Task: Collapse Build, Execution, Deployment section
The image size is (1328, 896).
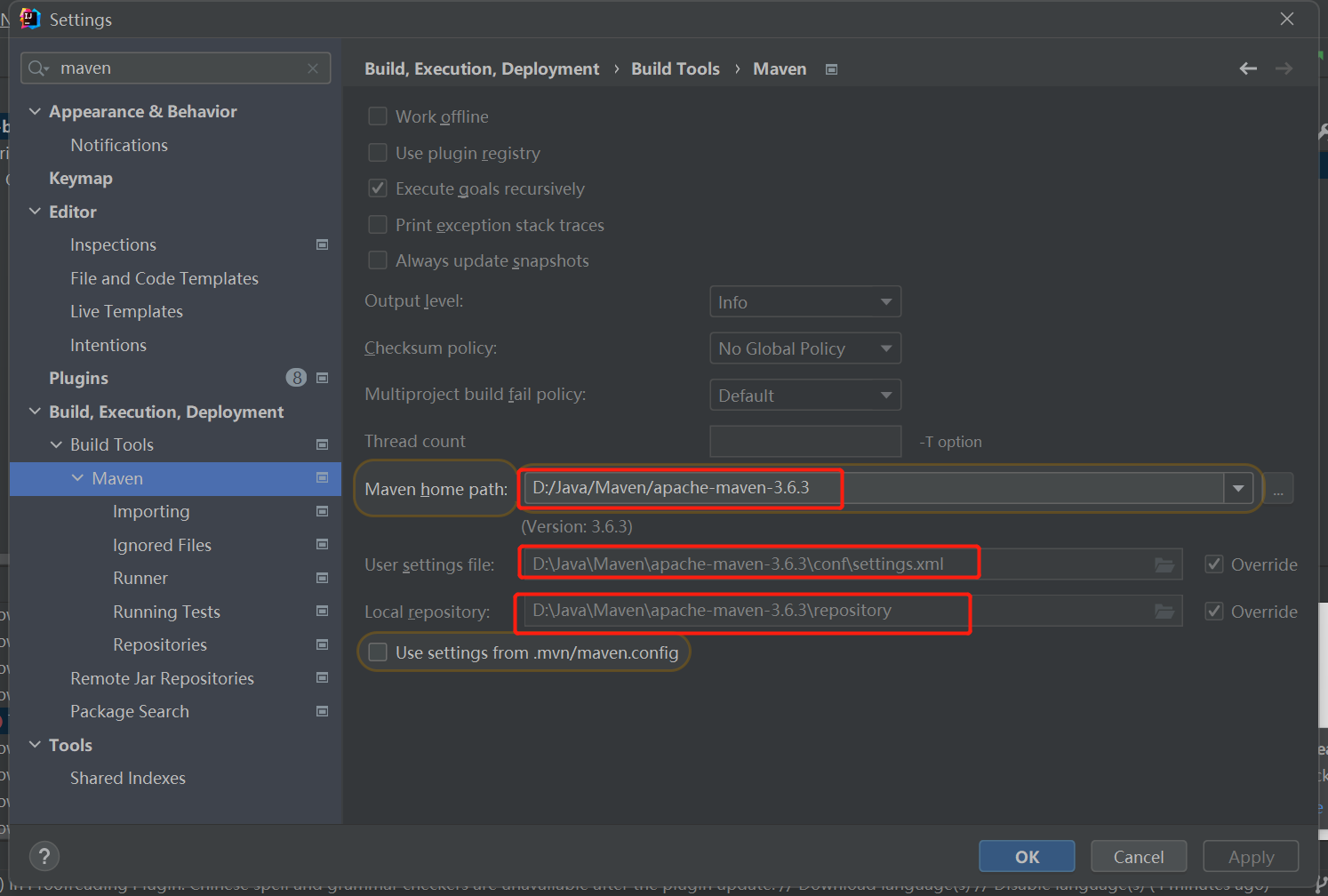Action: pos(35,412)
